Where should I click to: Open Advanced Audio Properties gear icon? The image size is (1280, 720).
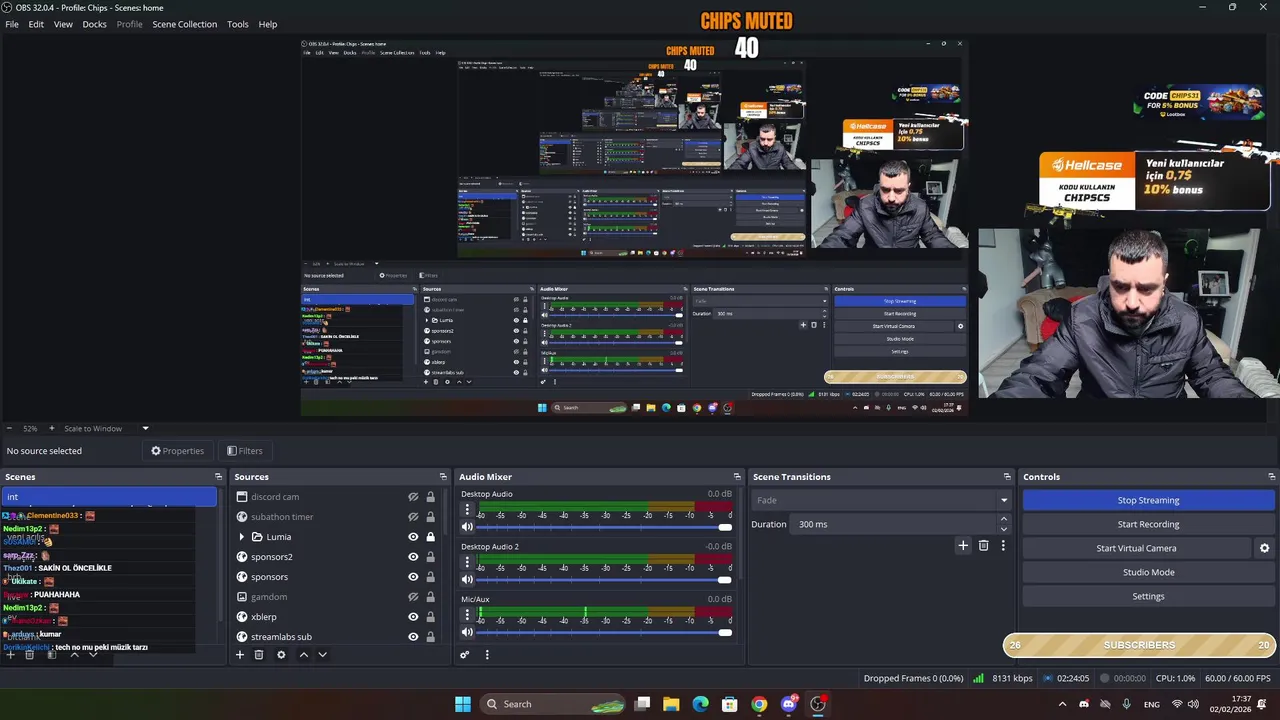pyautogui.click(x=465, y=655)
